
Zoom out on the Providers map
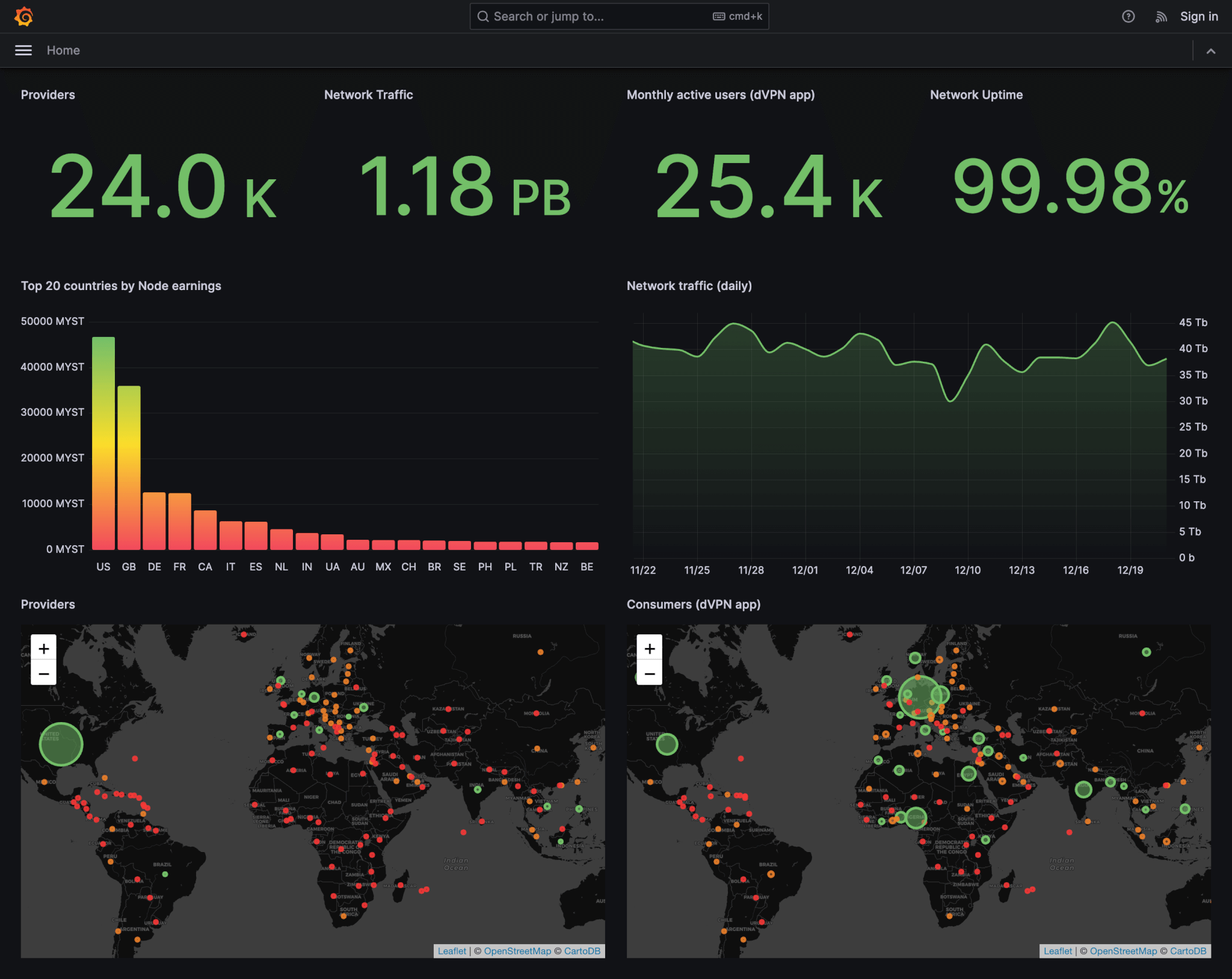point(44,674)
